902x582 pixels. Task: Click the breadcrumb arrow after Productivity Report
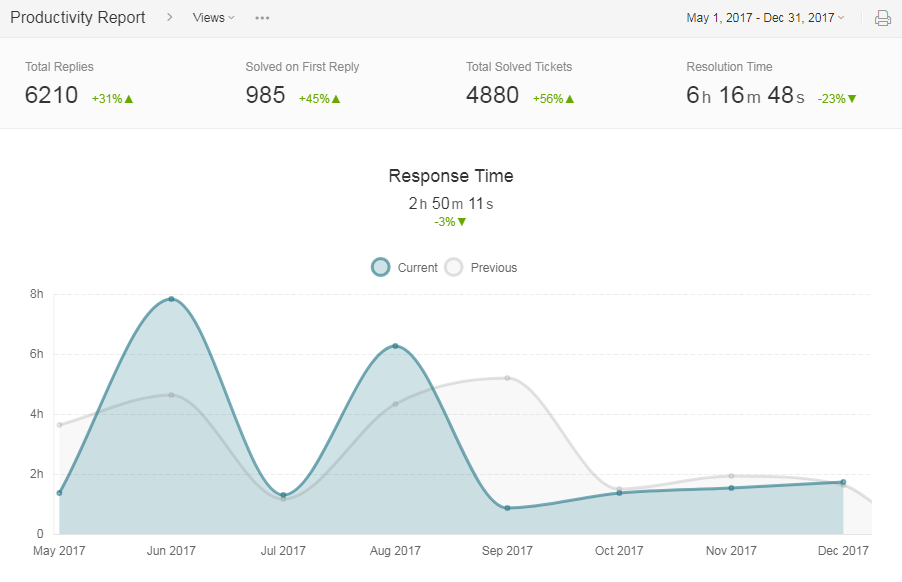point(169,17)
